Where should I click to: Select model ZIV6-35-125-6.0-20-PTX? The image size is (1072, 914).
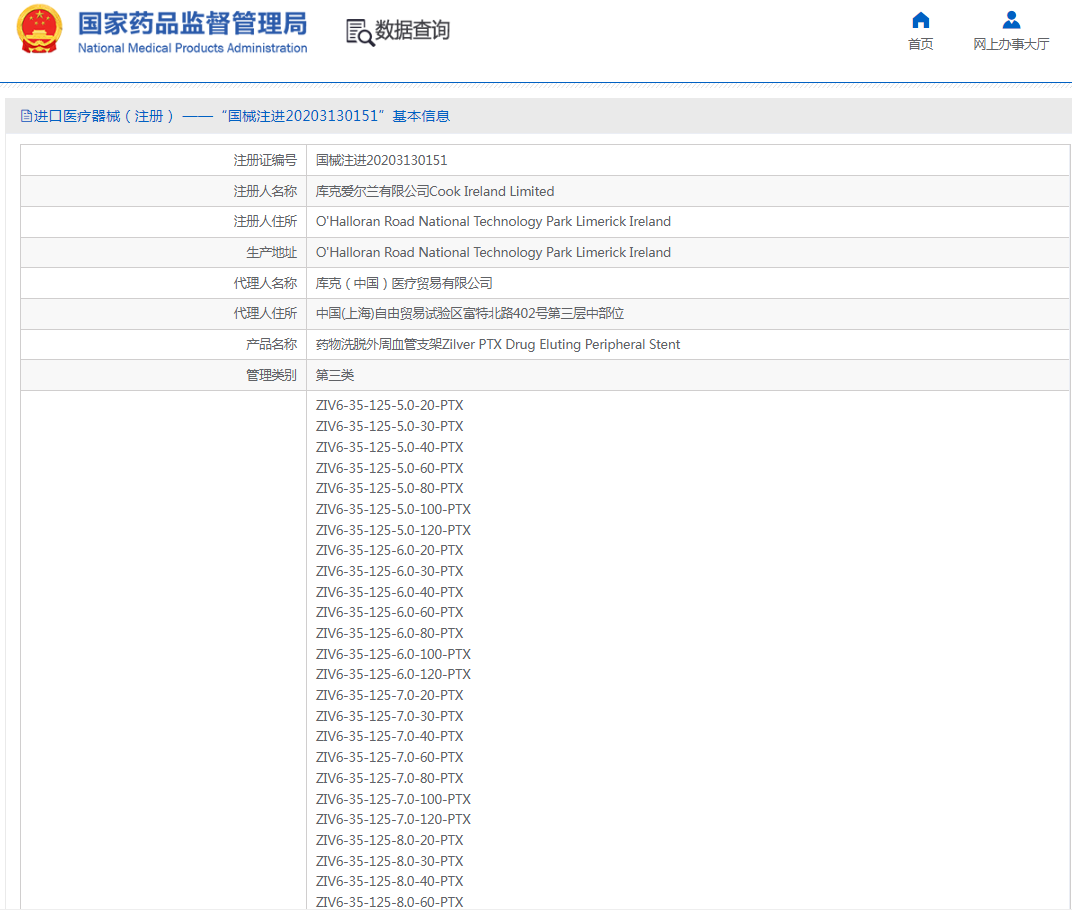[389, 550]
